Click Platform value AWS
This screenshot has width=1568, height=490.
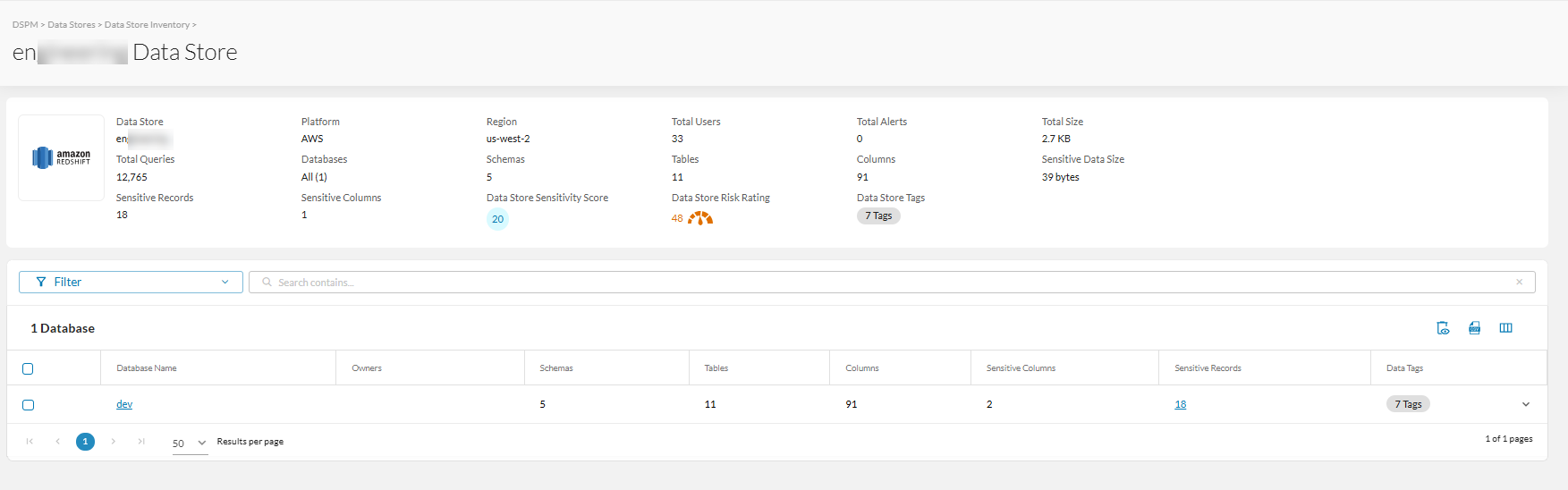312,139
